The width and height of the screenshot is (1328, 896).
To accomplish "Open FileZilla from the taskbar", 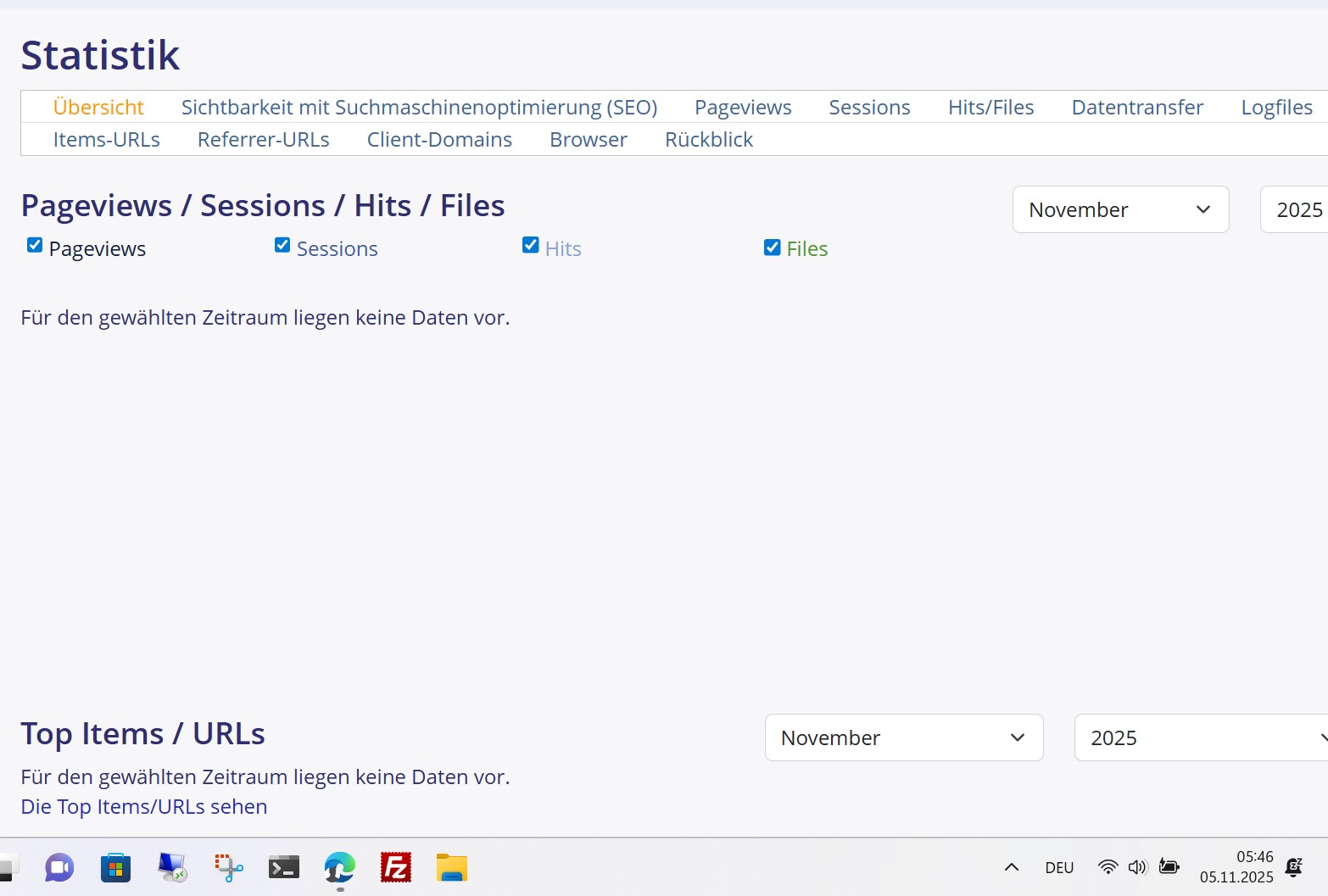I will coord(396,867).
